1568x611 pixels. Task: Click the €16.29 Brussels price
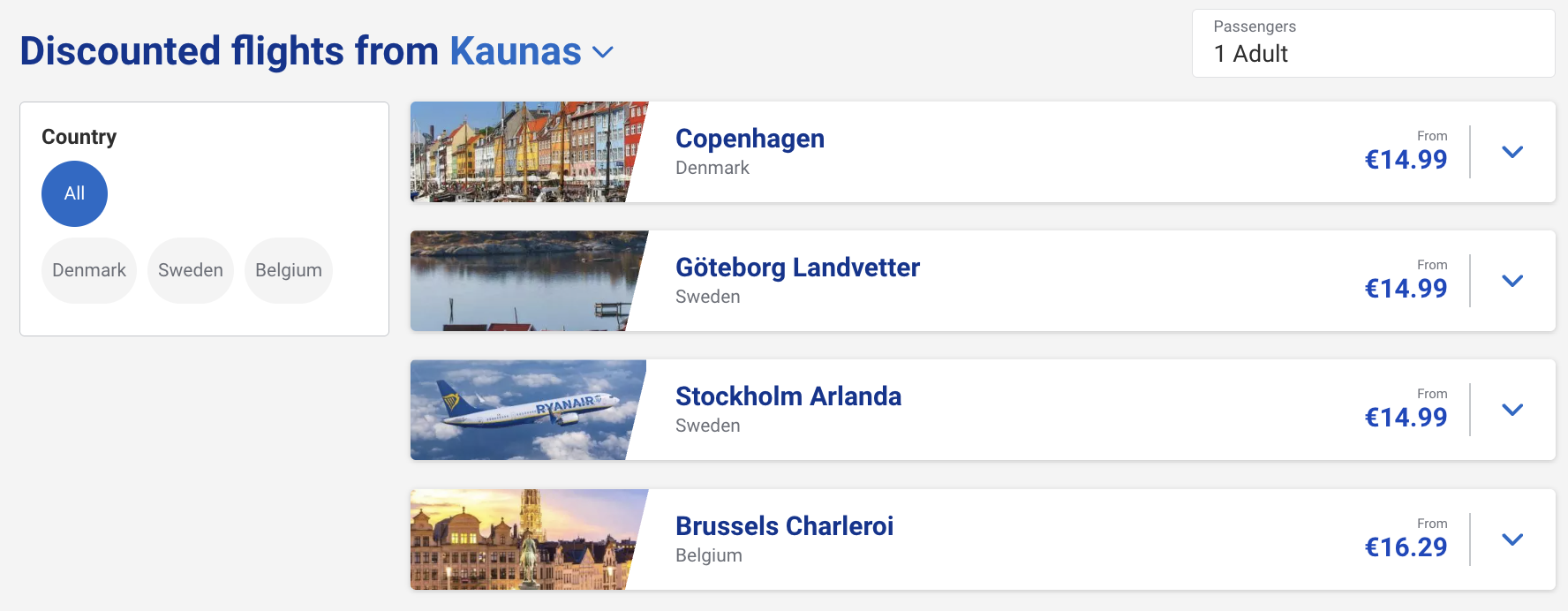click(x=1406, y=547)
